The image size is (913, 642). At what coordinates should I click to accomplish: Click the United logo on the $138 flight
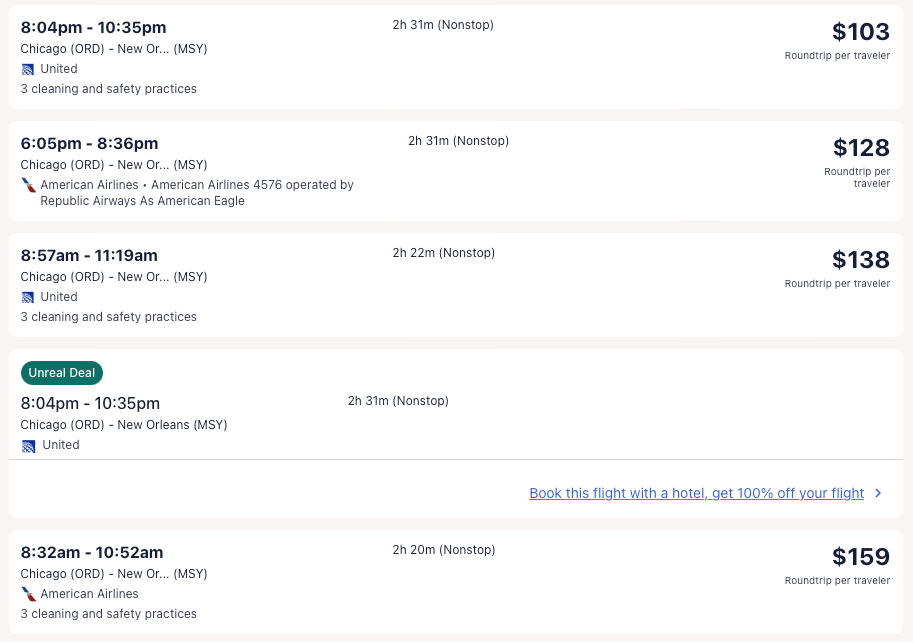pyautogui.click(x=28, y=297)
